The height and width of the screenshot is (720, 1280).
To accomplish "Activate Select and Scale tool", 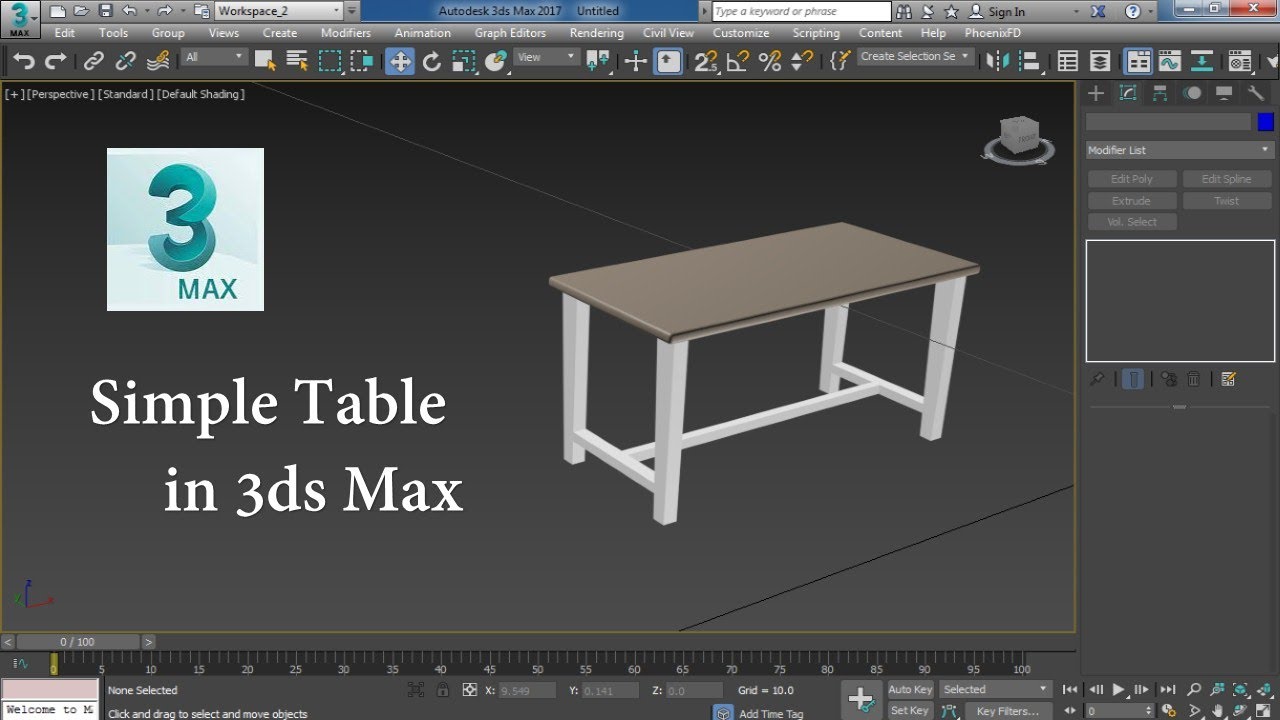I will (464, 61).
